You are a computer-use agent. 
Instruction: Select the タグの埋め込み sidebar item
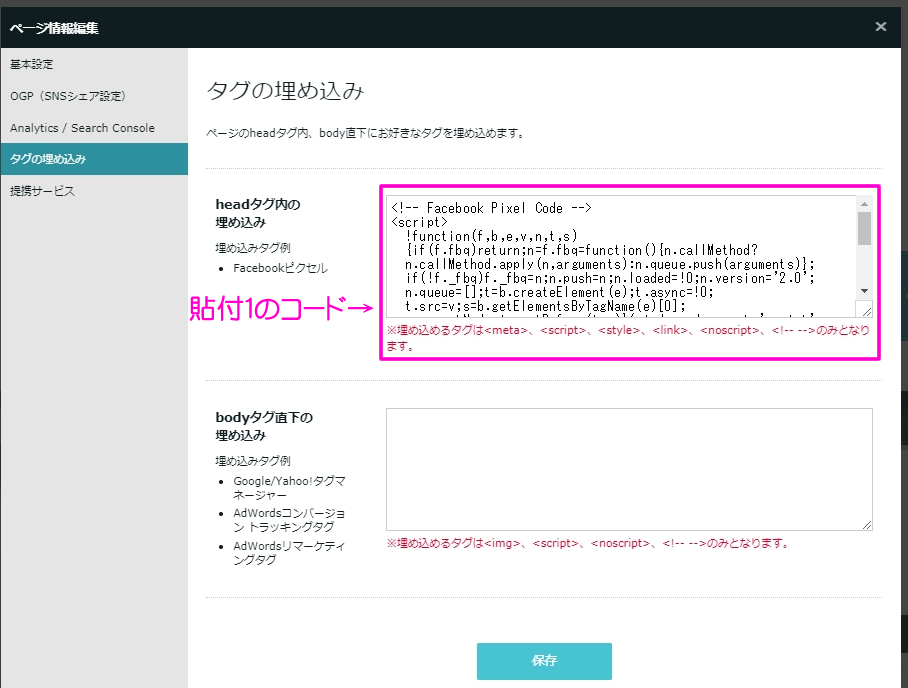(x=48, y=159)
